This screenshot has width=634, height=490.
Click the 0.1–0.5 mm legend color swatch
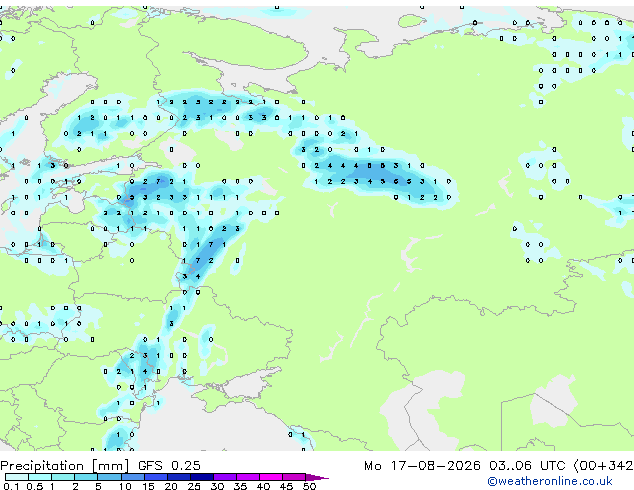[17, 477]
